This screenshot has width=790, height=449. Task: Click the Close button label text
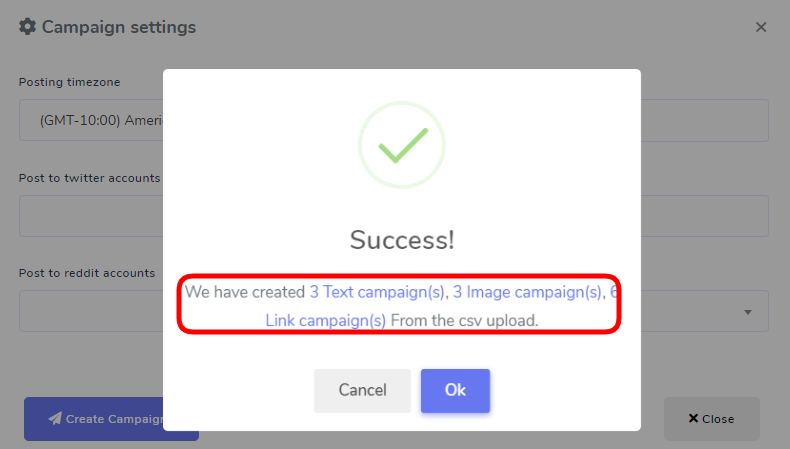pos(718,419)
